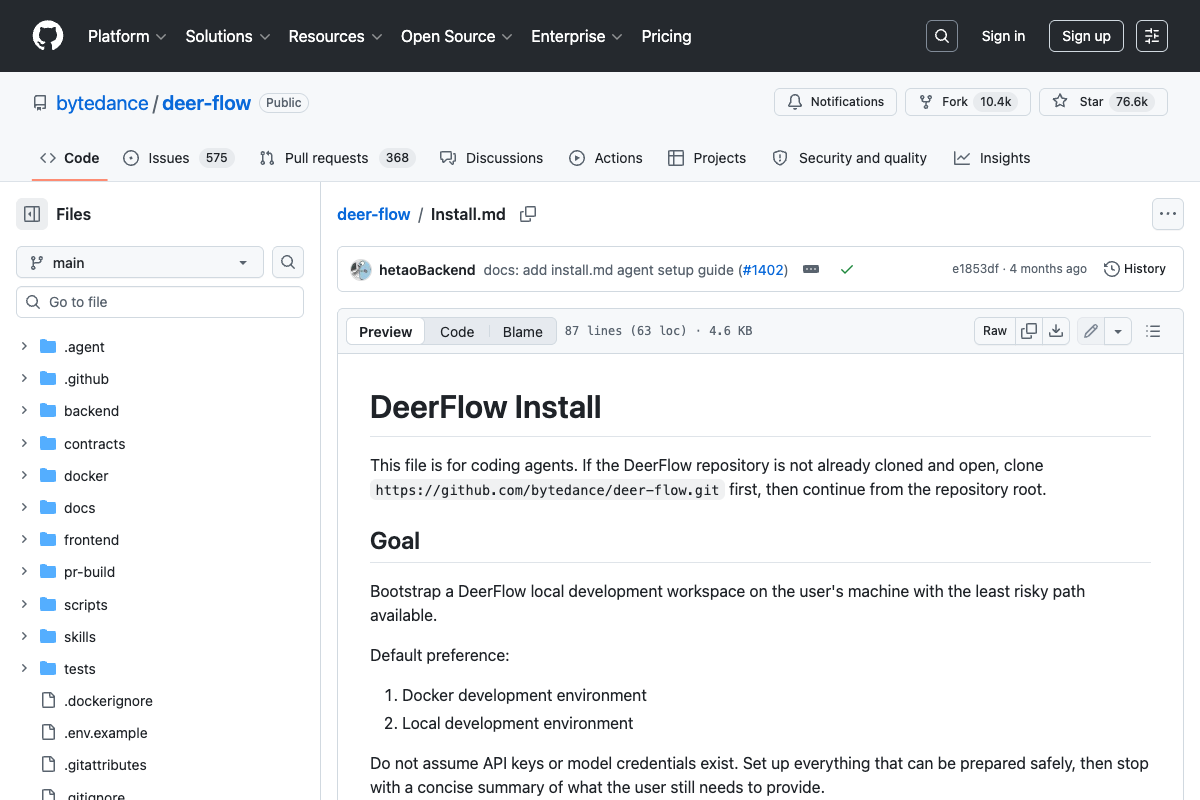Open the Enterprise menu
This screenshot has width=1200, height=800.
coord(577,36)
